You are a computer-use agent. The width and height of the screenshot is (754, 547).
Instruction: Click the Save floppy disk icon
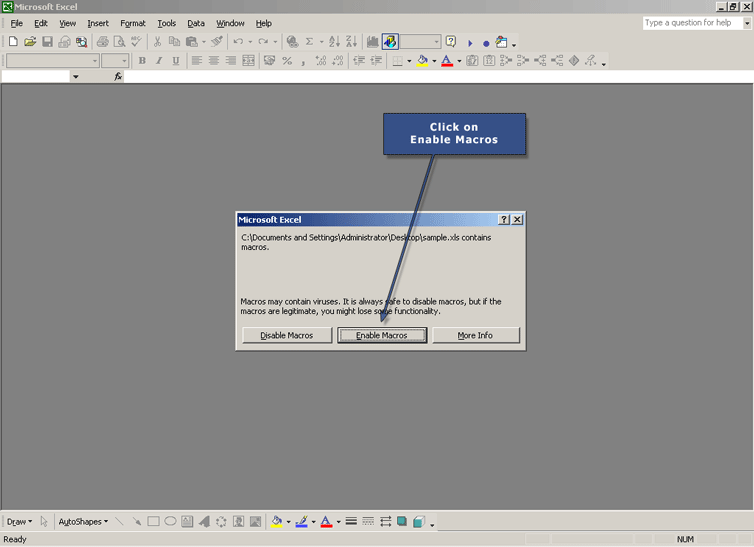click(x=47, y=42)
